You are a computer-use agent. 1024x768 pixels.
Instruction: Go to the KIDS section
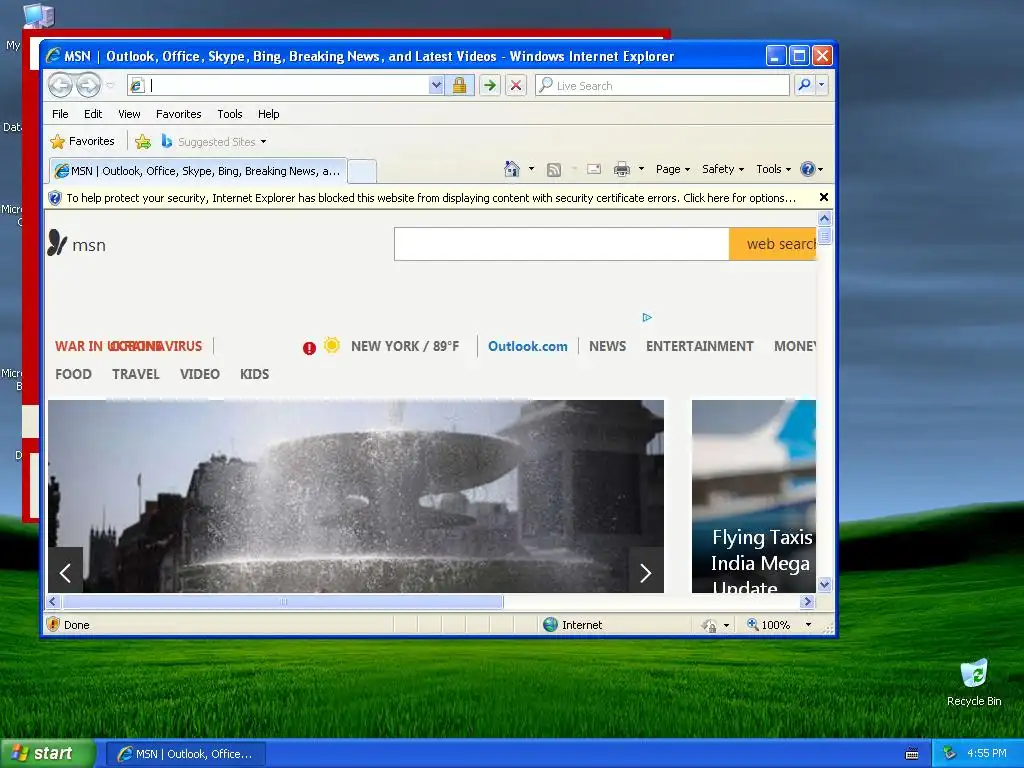click(255, 374)
